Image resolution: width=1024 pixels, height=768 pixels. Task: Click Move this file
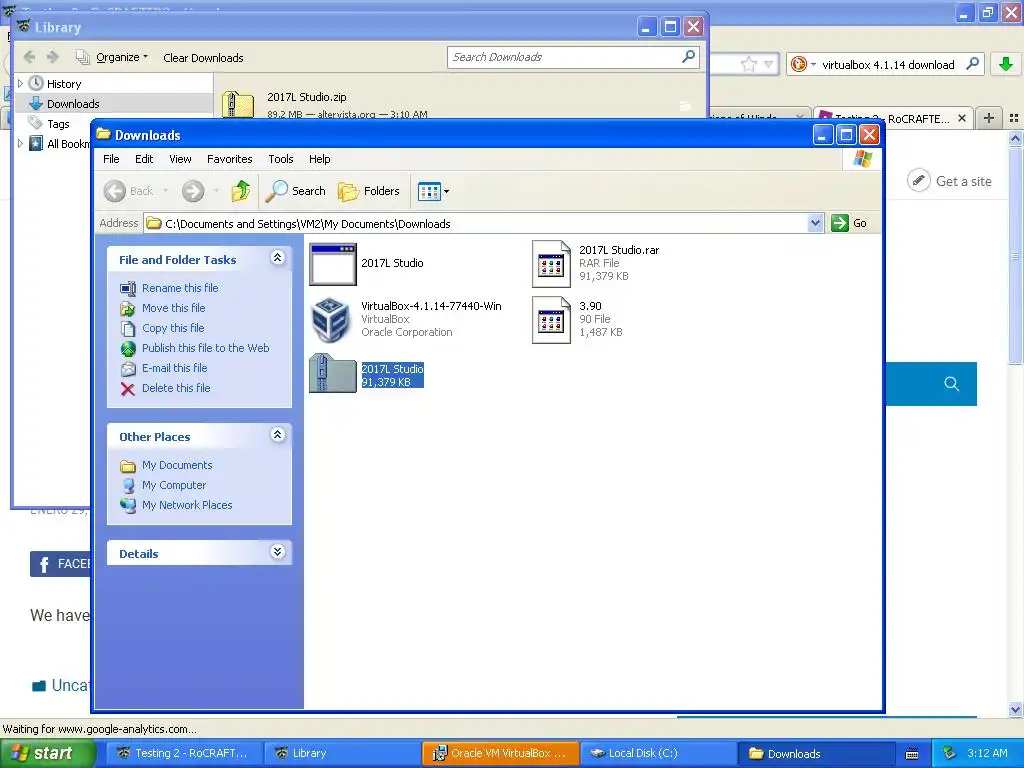pyautogui.click(x=174, y=308)
